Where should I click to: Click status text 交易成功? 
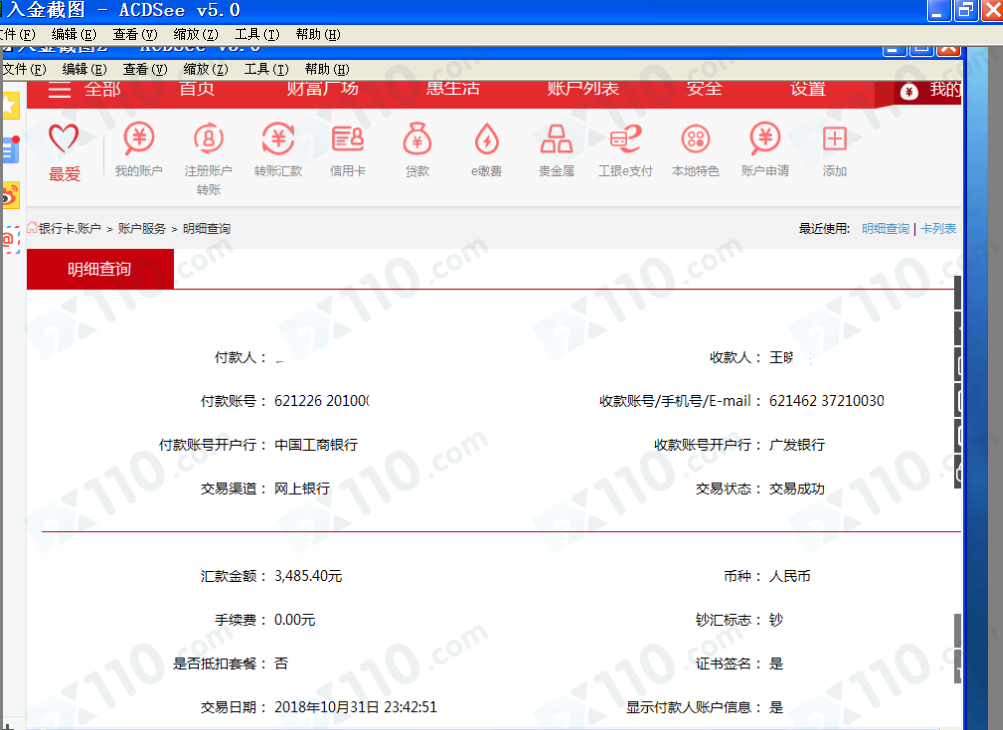coord(797,489)
